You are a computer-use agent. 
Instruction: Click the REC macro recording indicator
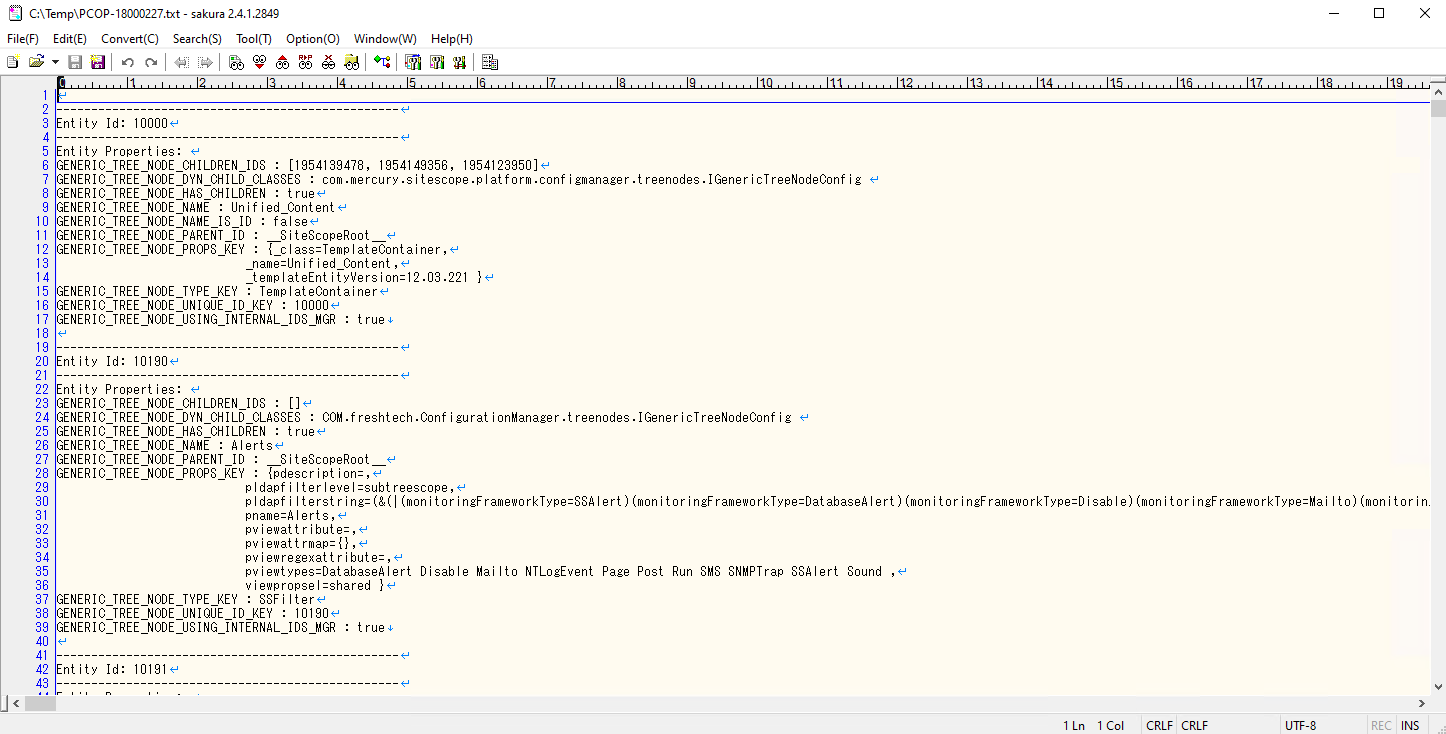[1381, 726]
